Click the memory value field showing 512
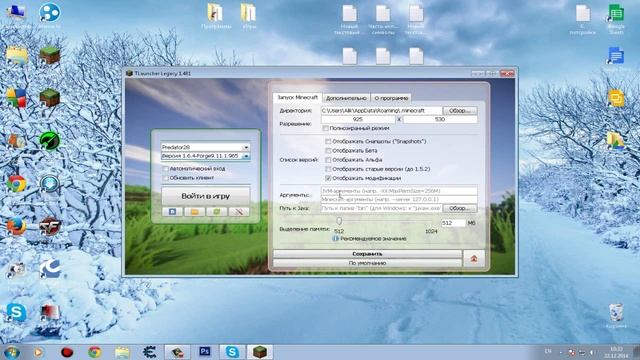This screenshot has height=360, width=640. coord(453,223)
